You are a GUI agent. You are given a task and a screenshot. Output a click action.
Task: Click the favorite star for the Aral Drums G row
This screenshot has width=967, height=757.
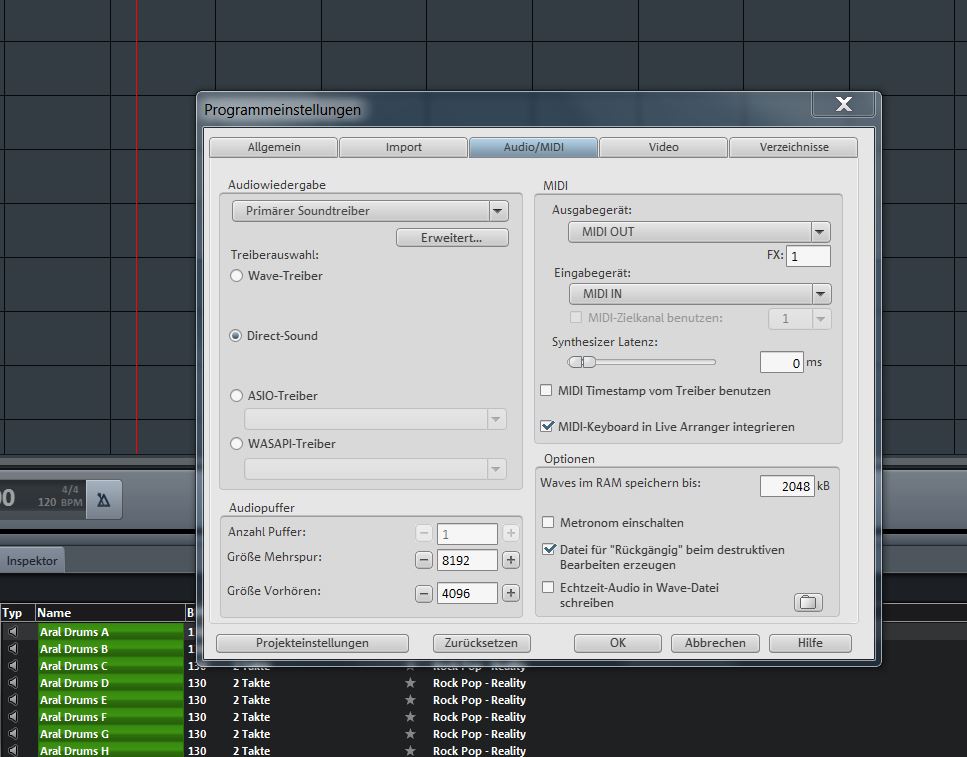coord(409,734)
